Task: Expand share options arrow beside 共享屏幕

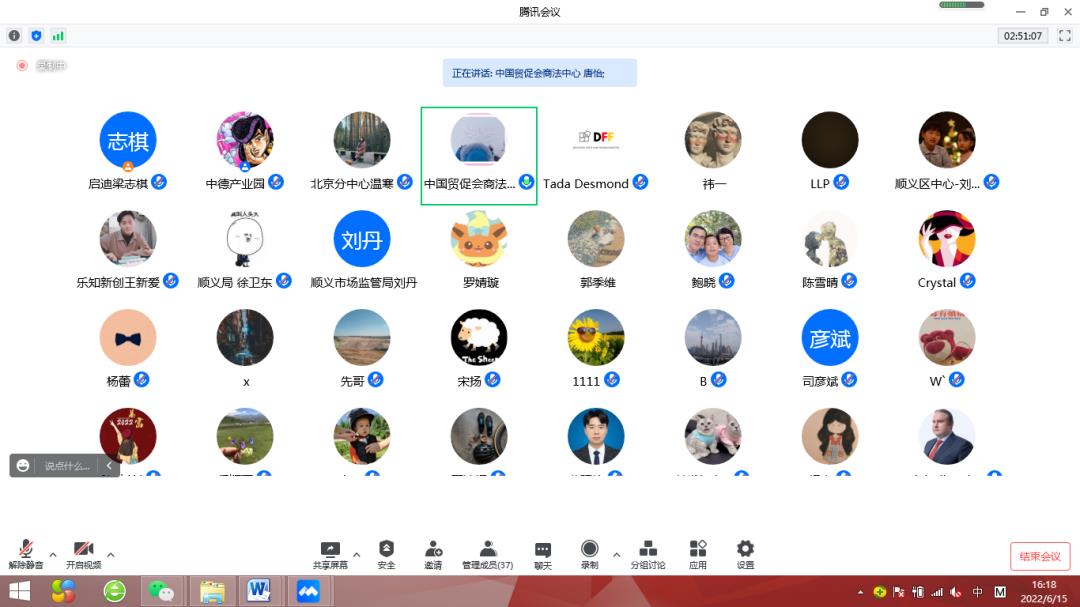Action: click(357, 555)
